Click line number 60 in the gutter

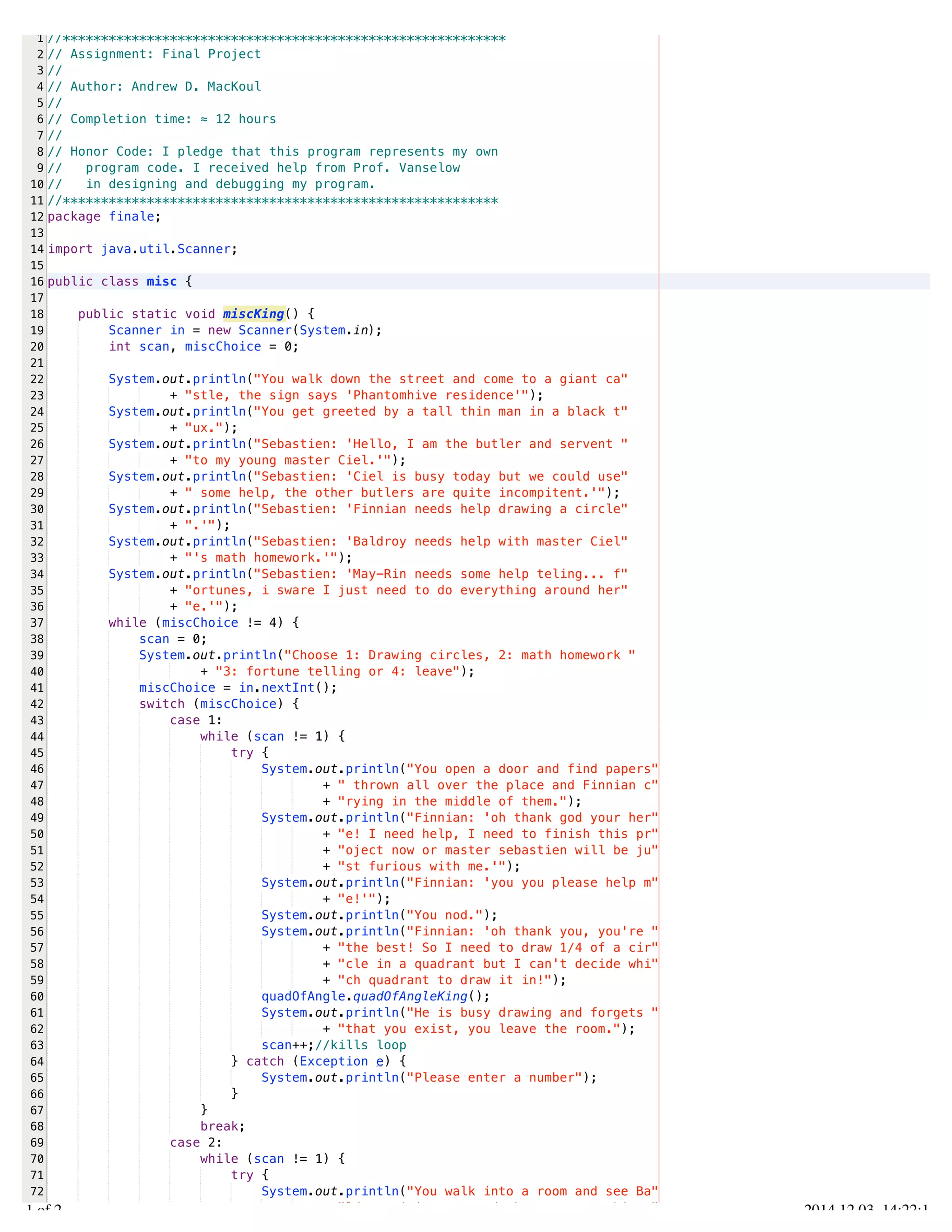click(37, 997)
